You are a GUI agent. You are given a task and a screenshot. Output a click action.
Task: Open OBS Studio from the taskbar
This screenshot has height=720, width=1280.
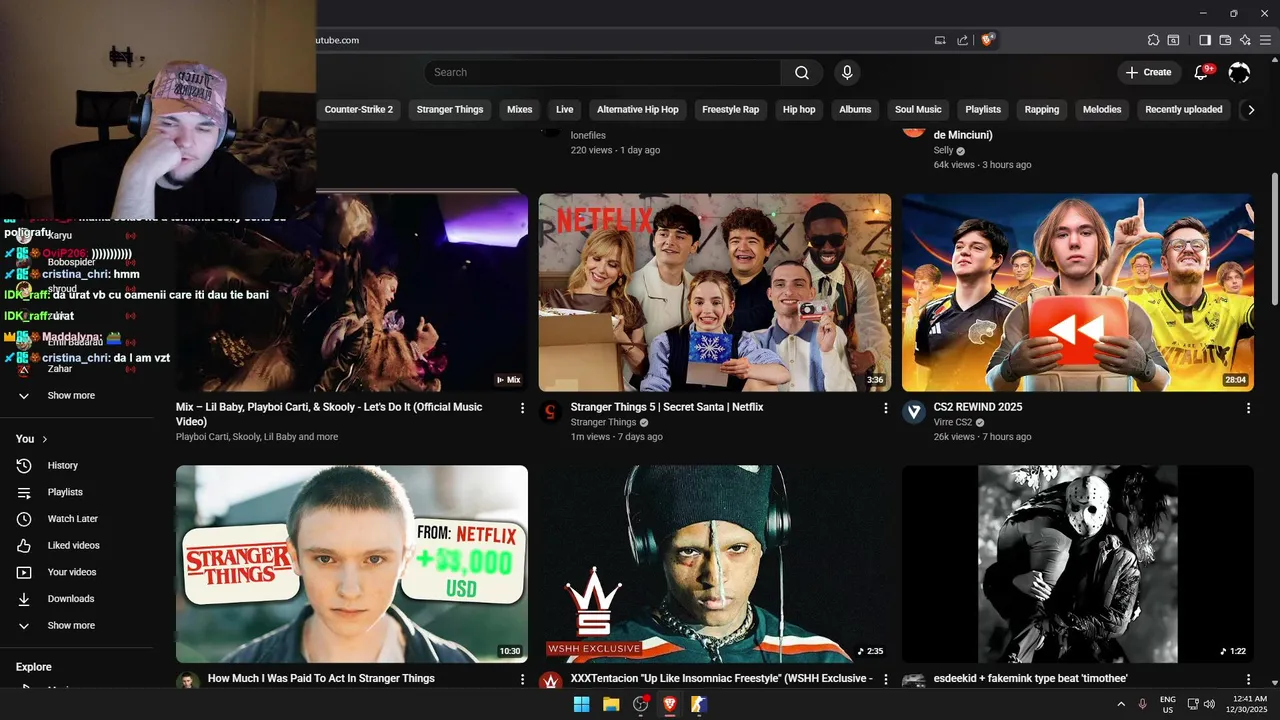click(x=641, y=704)
